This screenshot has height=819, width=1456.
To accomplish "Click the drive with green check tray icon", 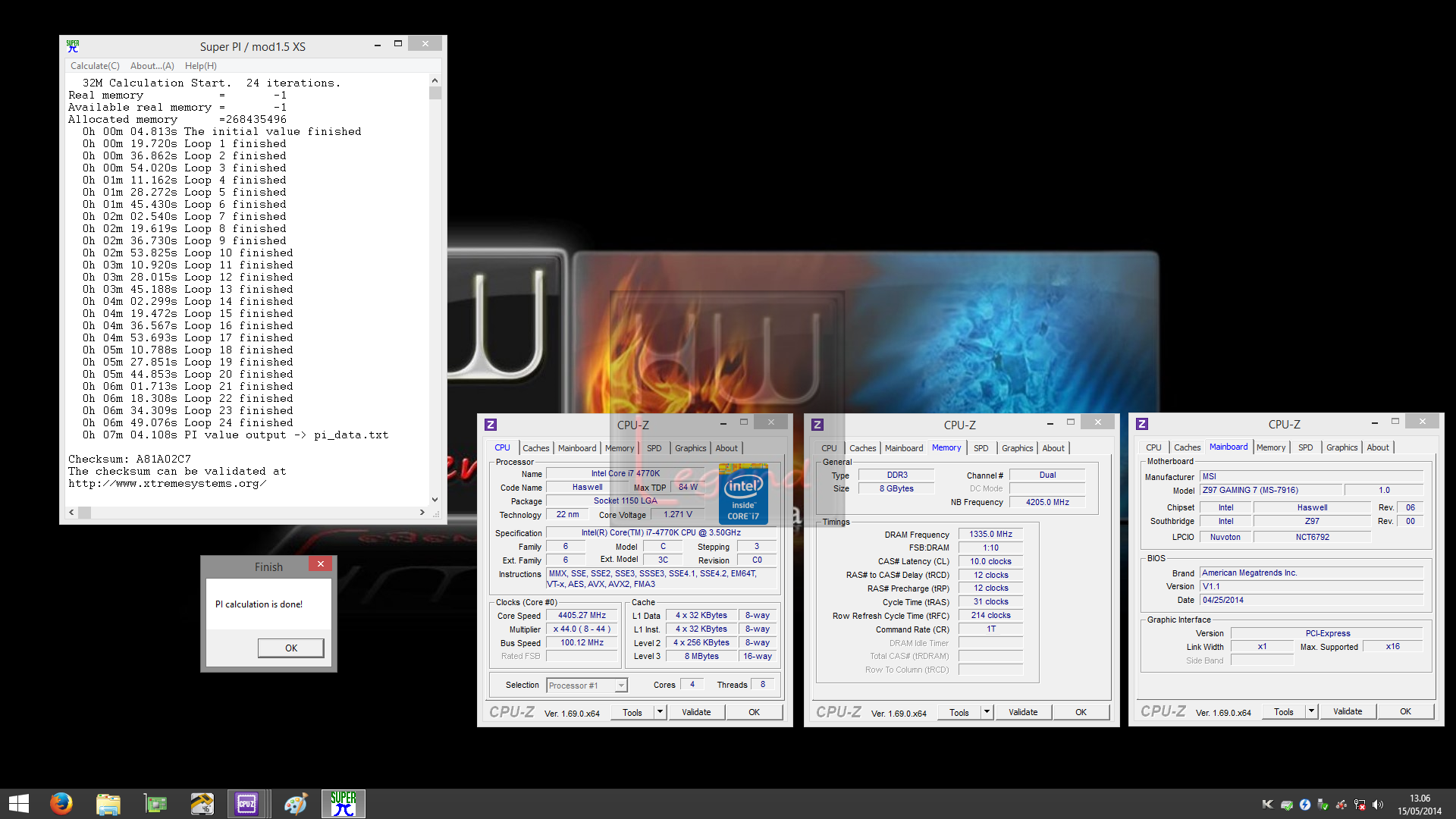I will point(1287,805).
